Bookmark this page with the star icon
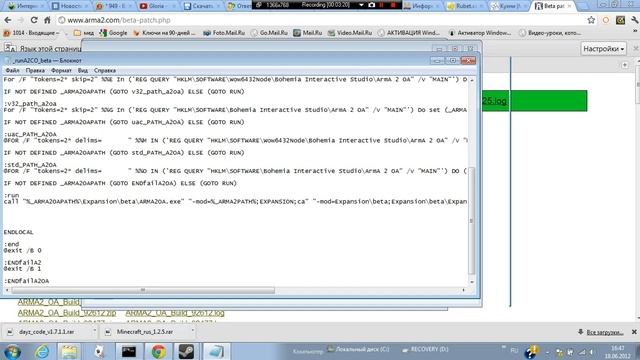This screenshot has height=360, width=640. pos(591,20)
